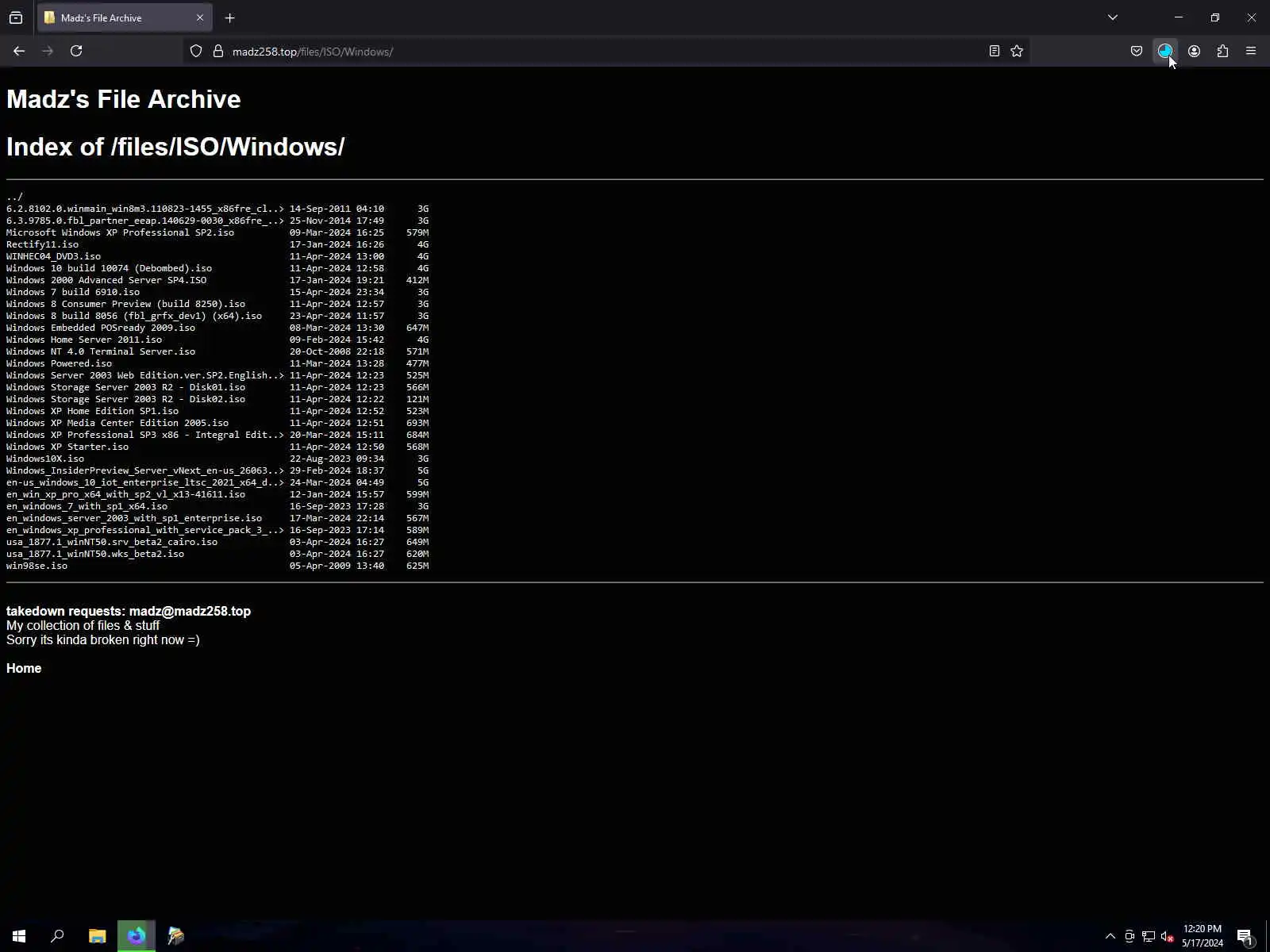Download Windows Home Server 2011.iso
This screenshot has width=1270, height=952.
point(84,340)
